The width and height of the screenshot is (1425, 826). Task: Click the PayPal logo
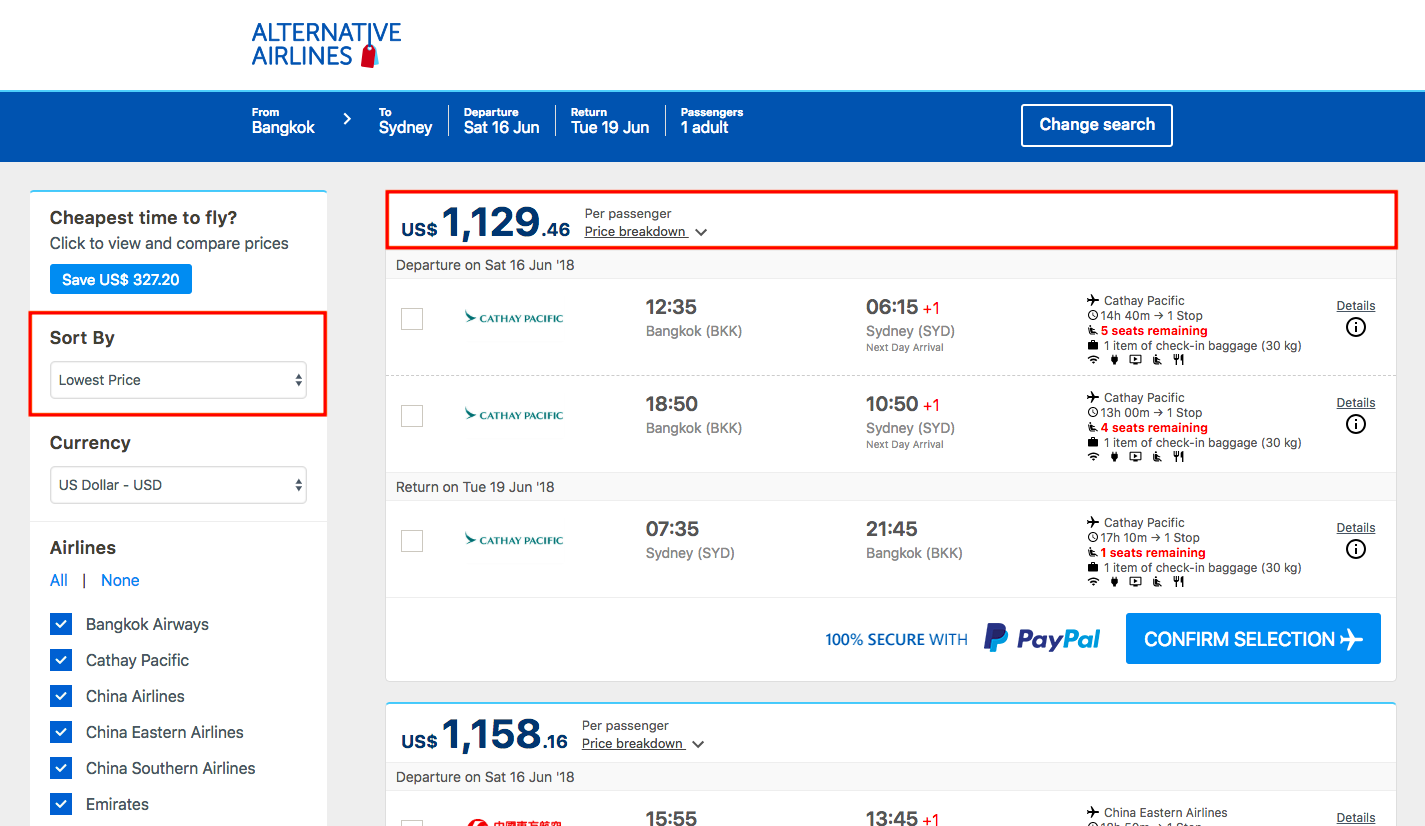(1041, 638)
